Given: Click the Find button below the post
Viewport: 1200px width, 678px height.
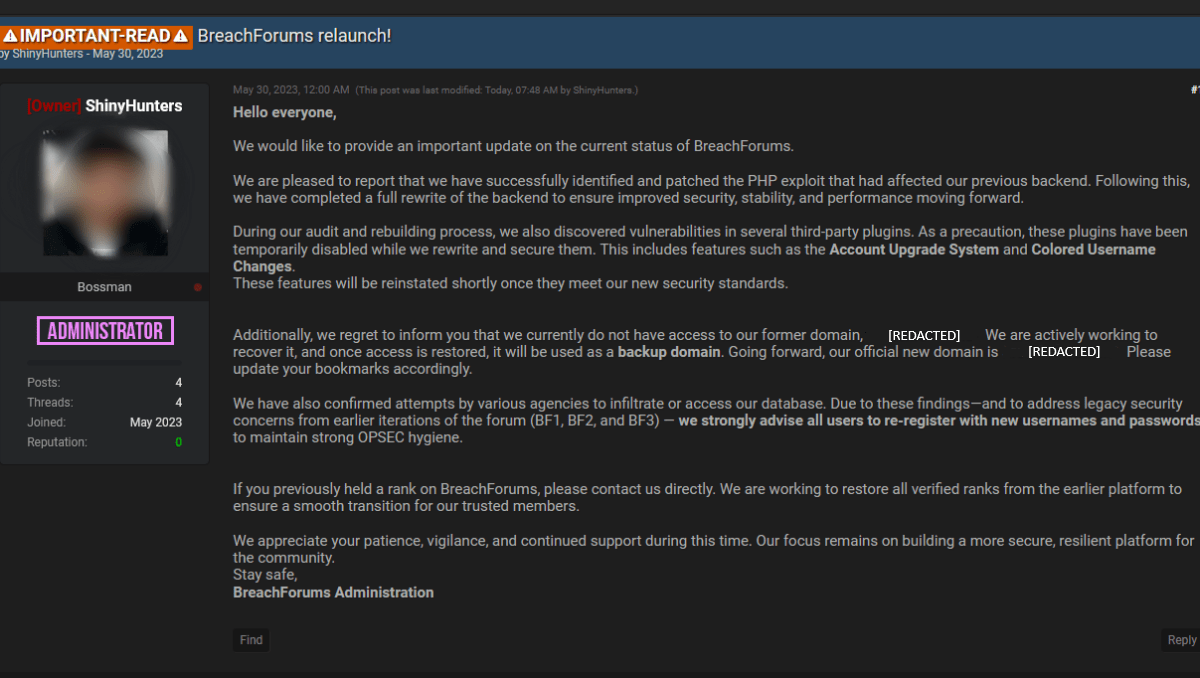Looking at the screenshot, I should (x=250, y=640).
